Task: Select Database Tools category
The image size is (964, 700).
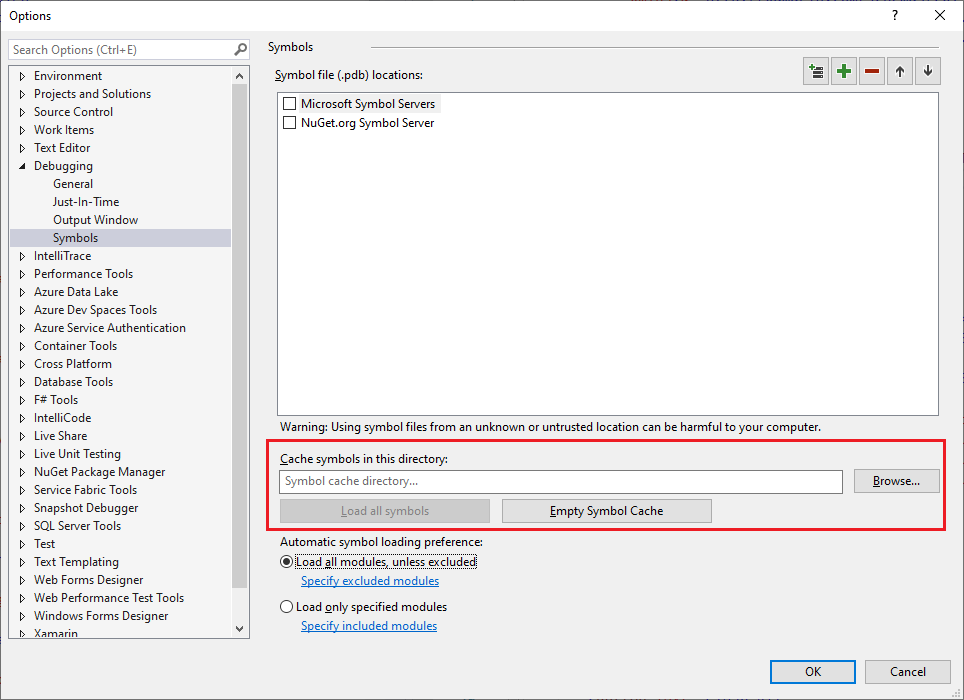Action: [x=73, y=382]
